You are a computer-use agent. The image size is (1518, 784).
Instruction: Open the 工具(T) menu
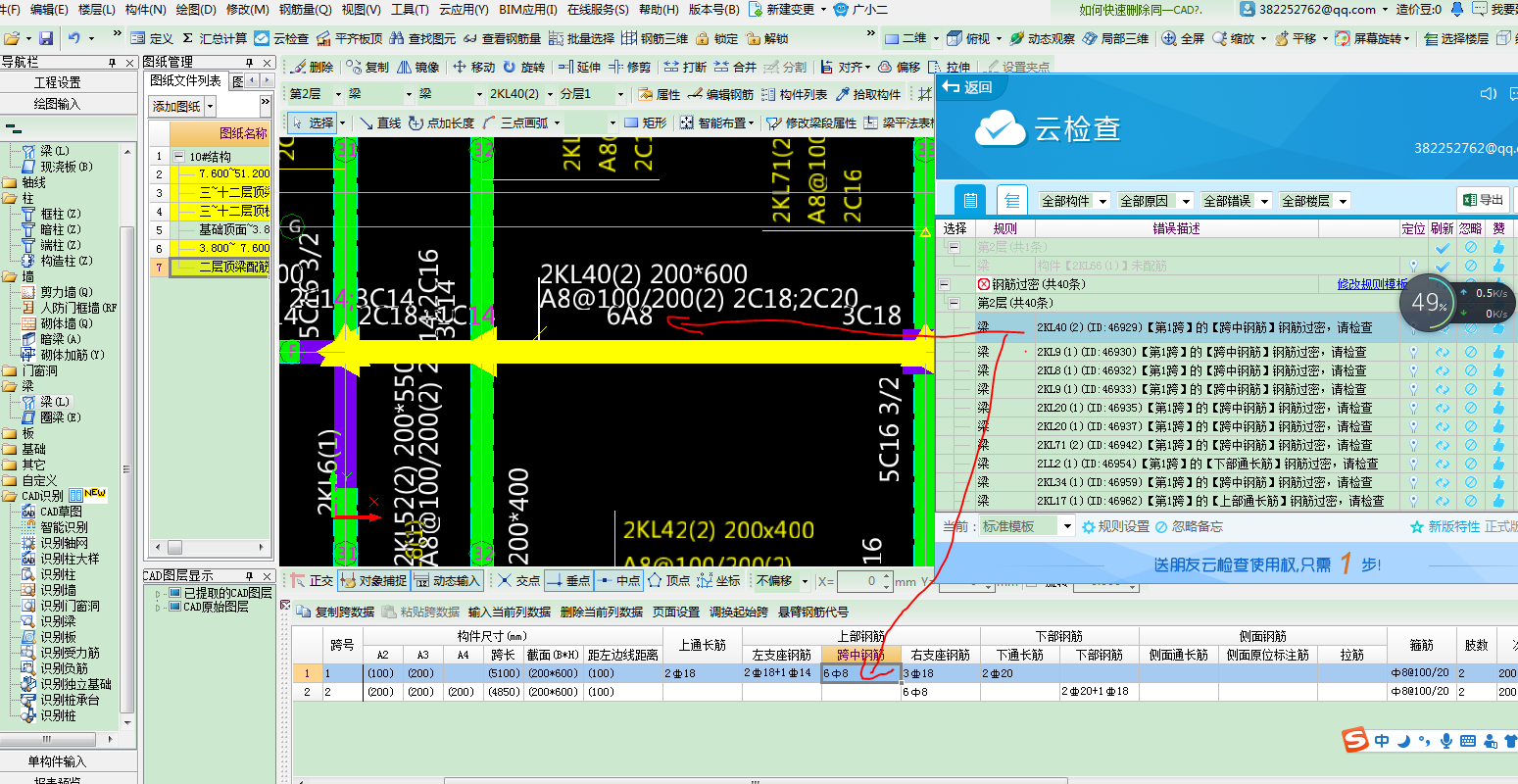click(410, 9)
